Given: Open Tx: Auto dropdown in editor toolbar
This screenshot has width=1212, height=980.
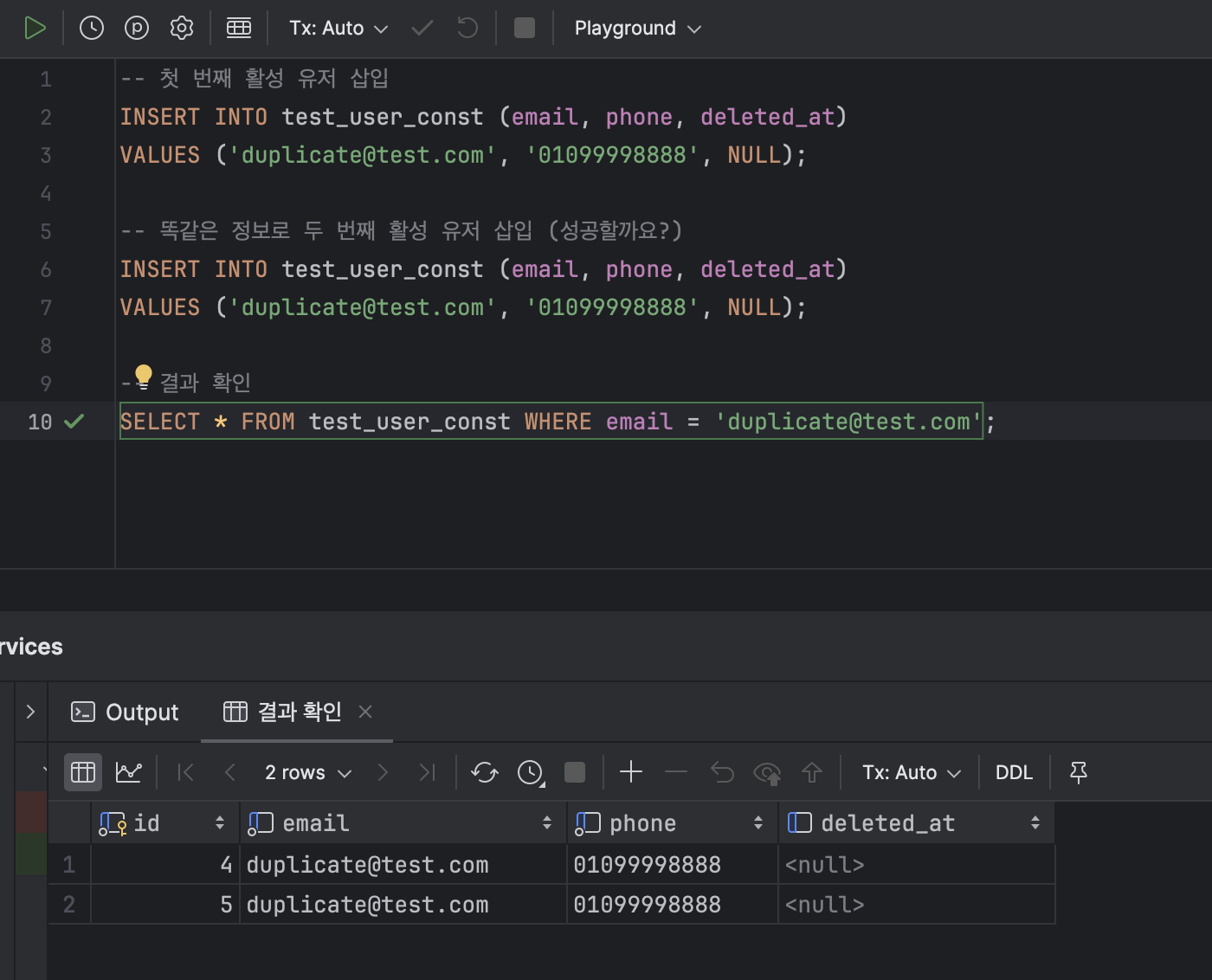Looking at the screenshot, I should coord(338,28).
